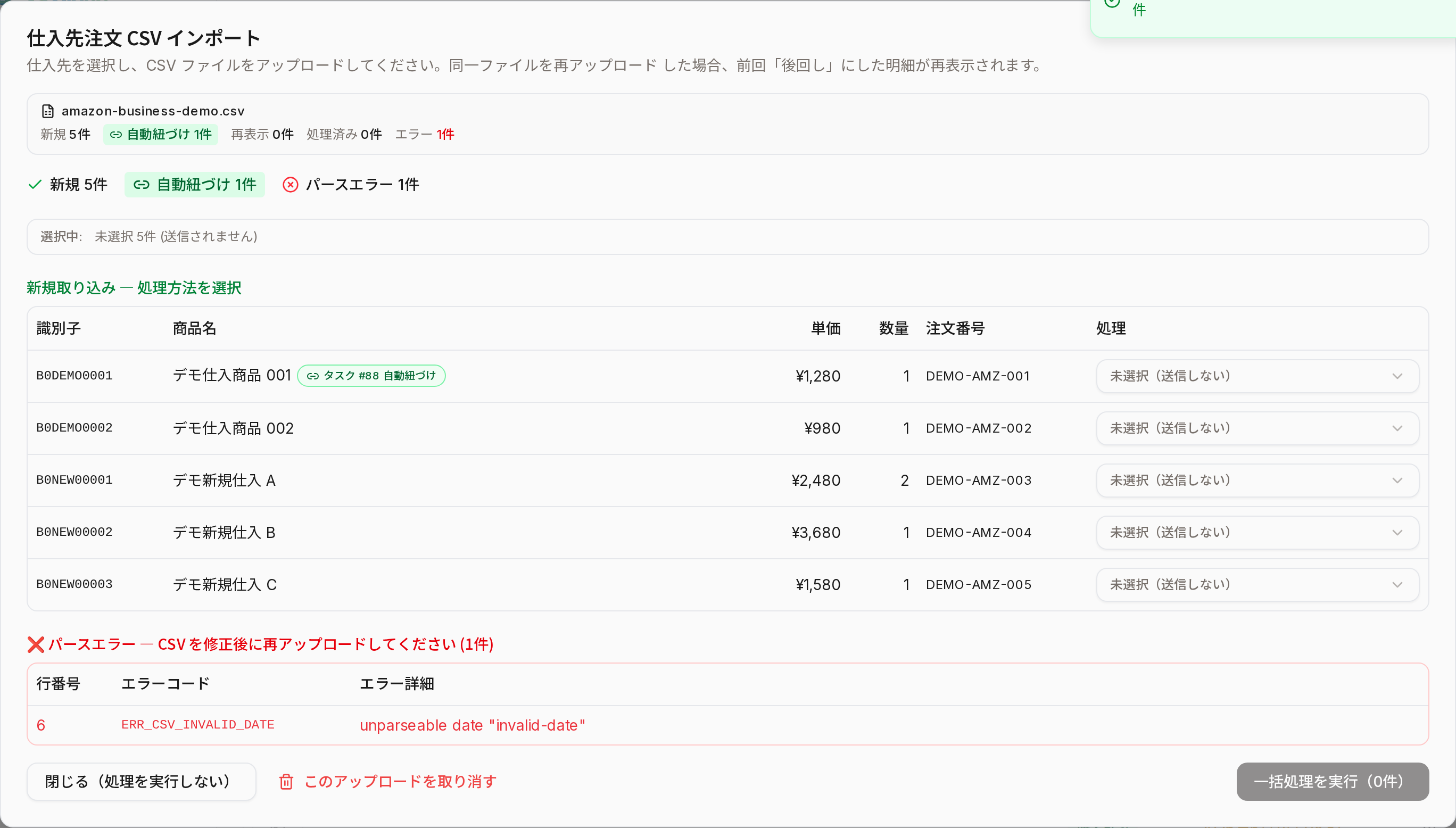Click the price ¥2,480
This screenshot has height=828, width=1456.
pos(816,481)
